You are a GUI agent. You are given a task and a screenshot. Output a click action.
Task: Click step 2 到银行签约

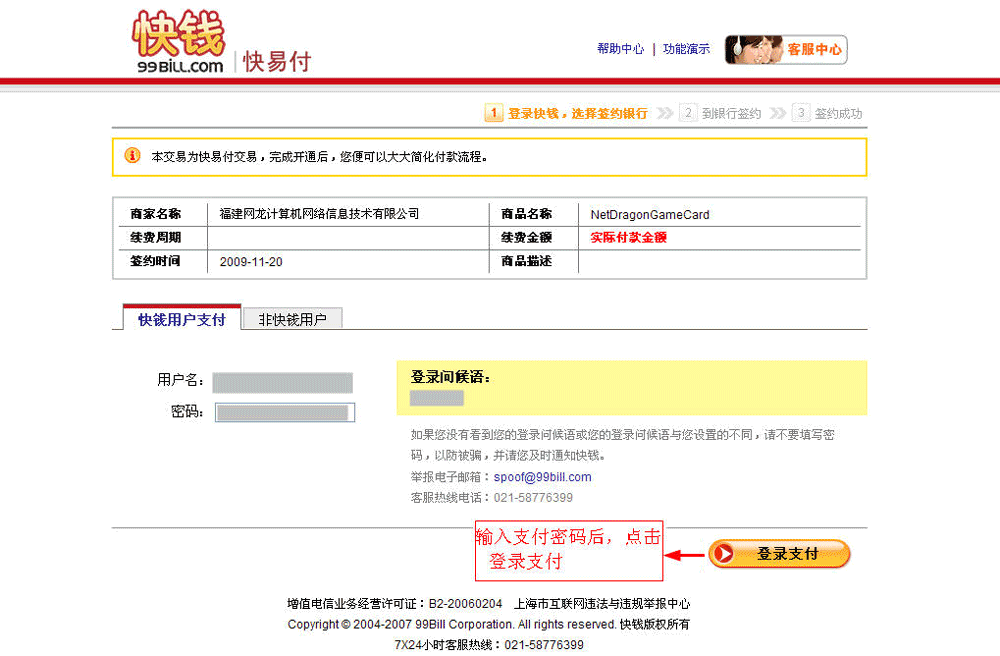721,113
